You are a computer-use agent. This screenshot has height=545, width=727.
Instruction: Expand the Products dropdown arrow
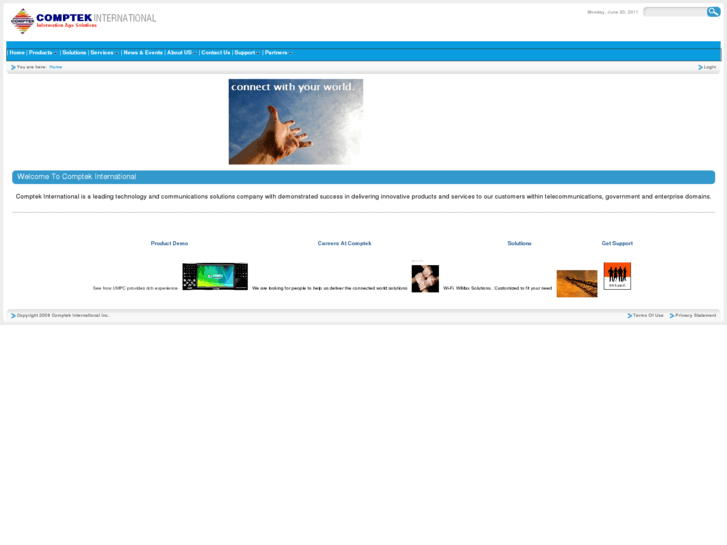[56, 53]
